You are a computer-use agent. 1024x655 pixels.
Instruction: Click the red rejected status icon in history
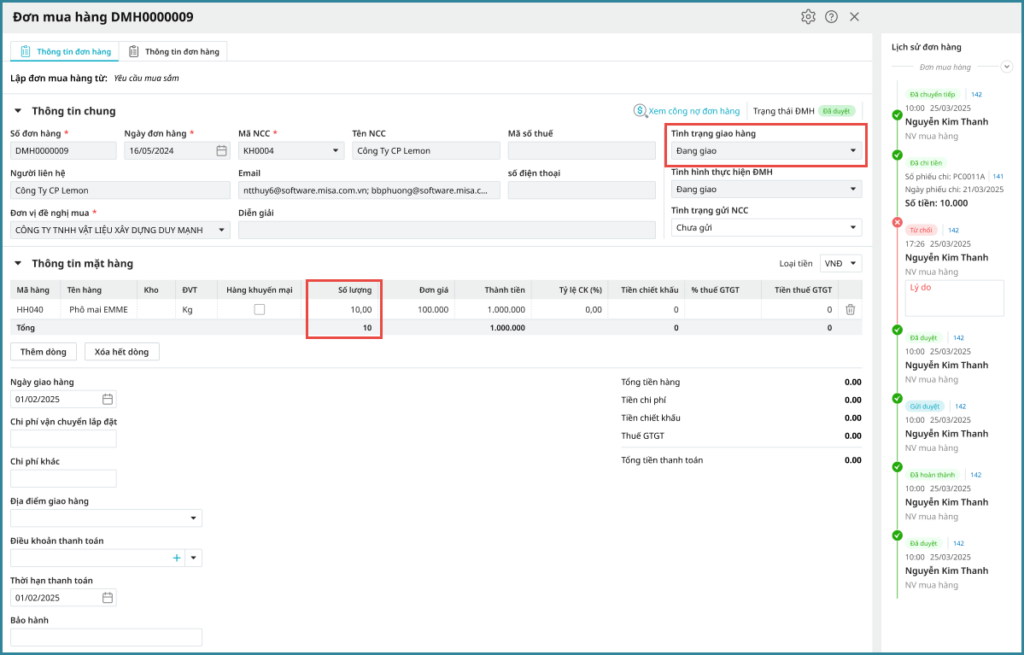coord(897,222)
